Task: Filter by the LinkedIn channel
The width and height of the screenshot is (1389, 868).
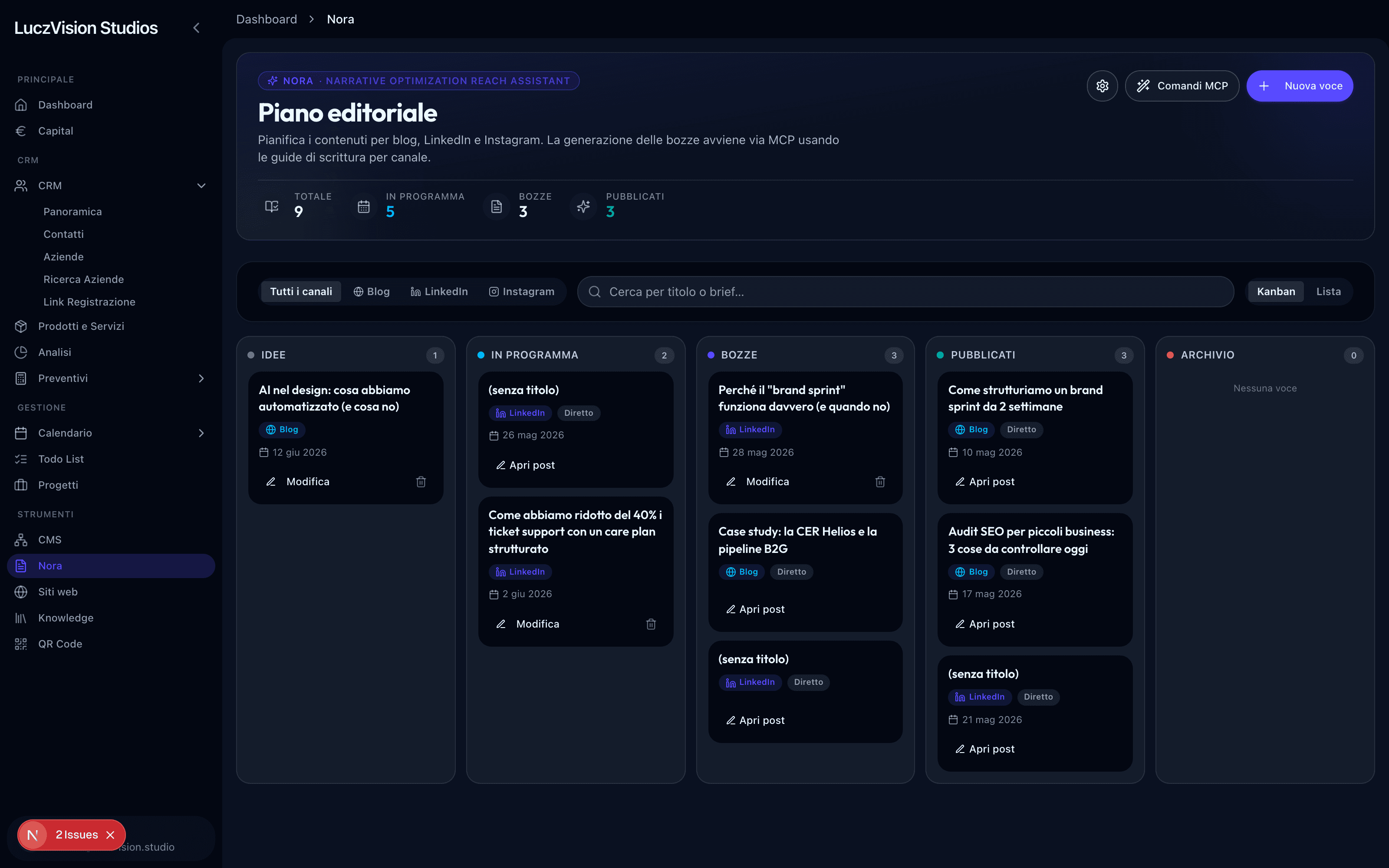Action: click(x=439, y=292)
